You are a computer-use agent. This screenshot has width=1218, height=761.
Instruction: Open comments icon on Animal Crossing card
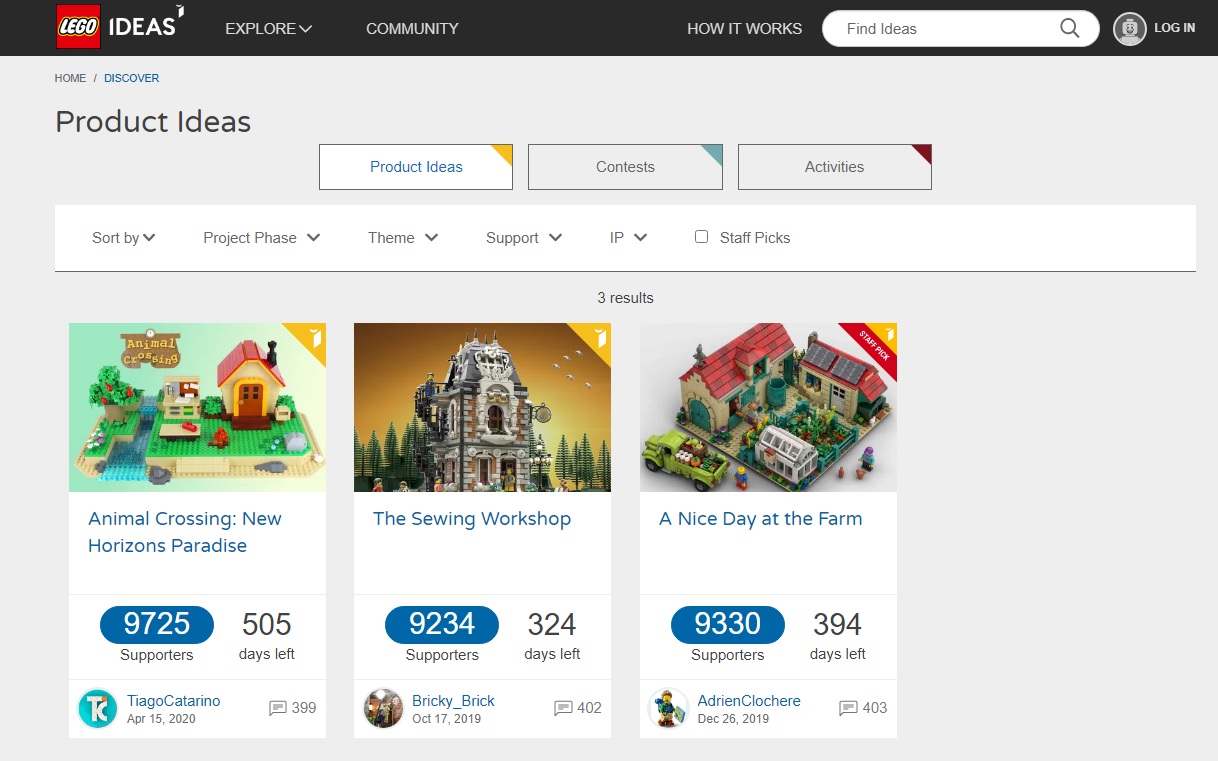pos(278,709)
